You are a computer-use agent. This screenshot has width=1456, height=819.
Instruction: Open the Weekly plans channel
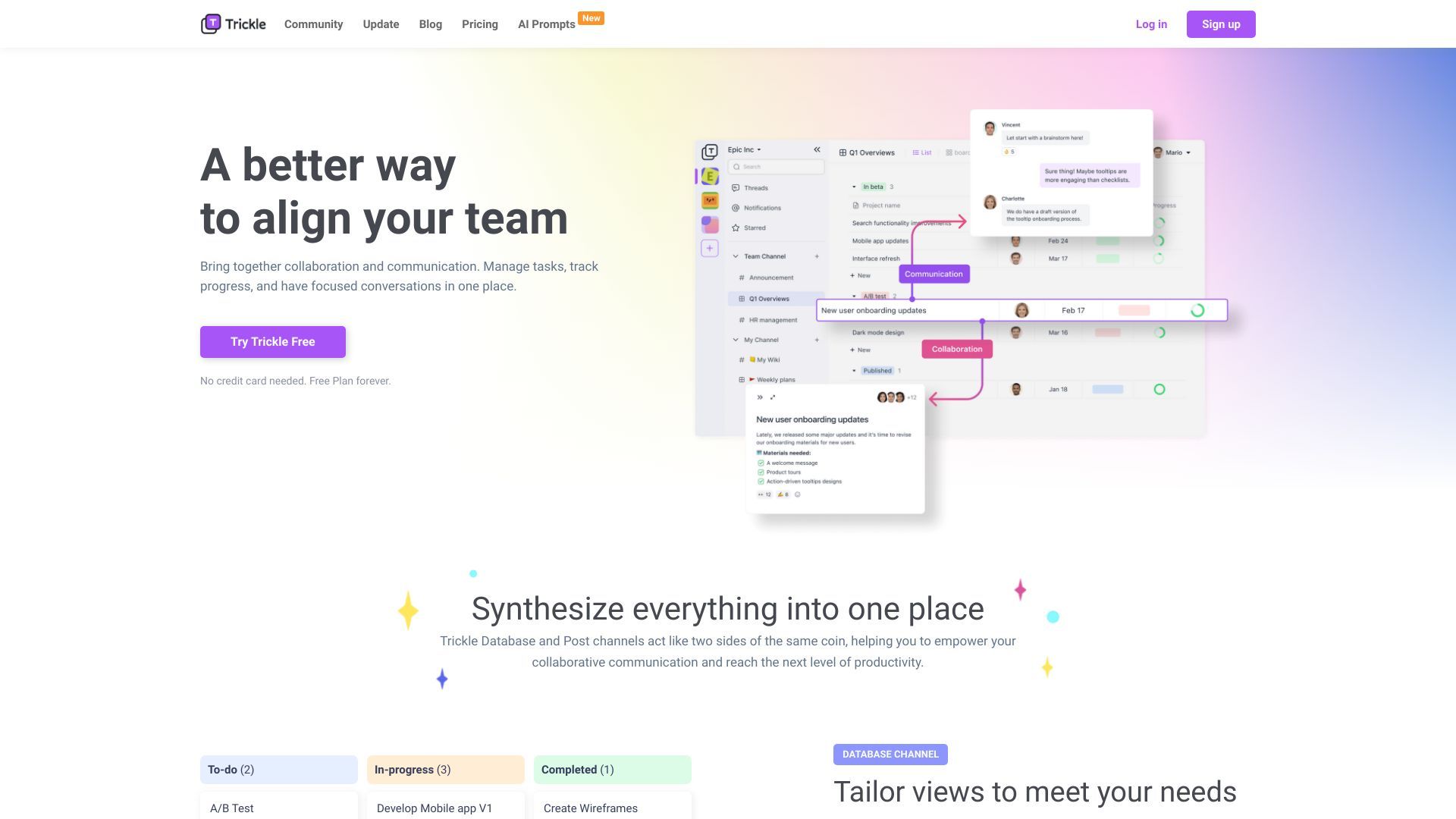click(767, 380)
